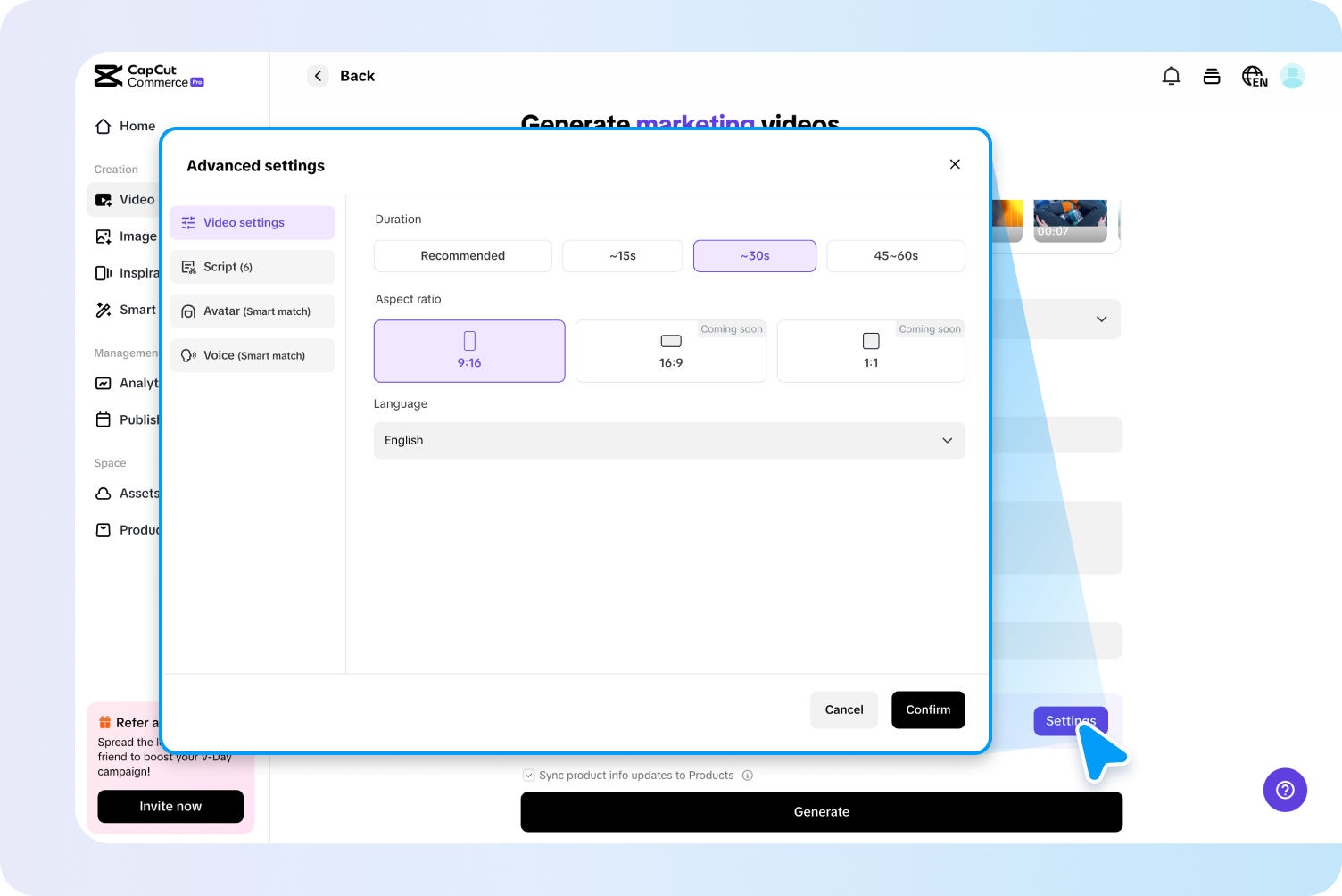Click the Products icon in sidebar
The height and width of the screenshot is (896, 1342).
pos(104,530)
